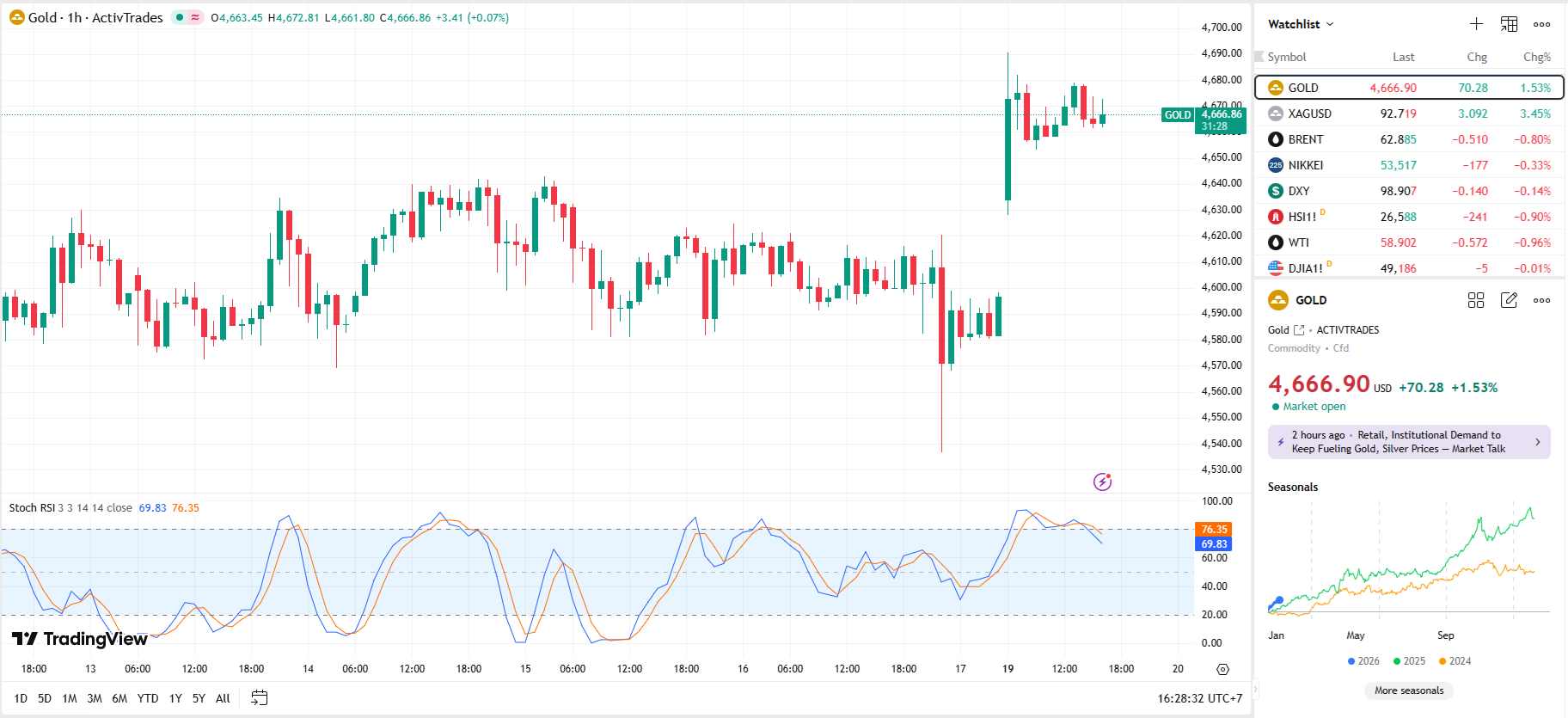The image size is (1568, 718).
Task: Collapse the right sidebar panel handle
Action: [1255, 689]
